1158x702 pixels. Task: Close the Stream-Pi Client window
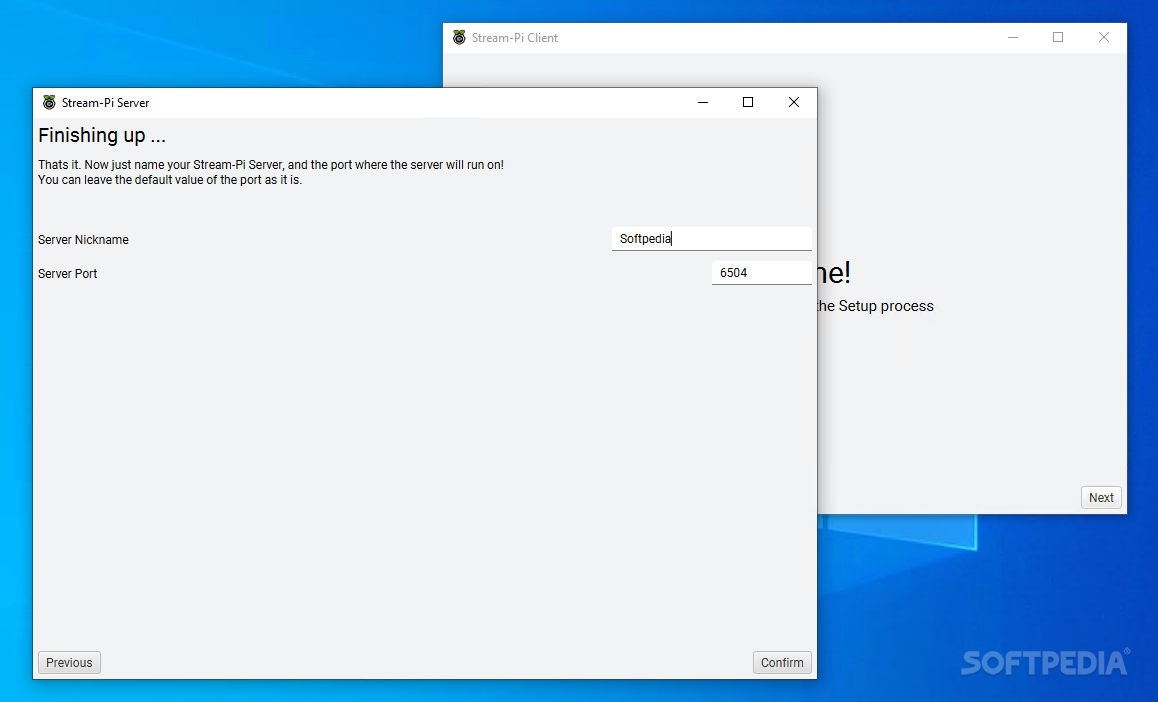point(1104,38)
